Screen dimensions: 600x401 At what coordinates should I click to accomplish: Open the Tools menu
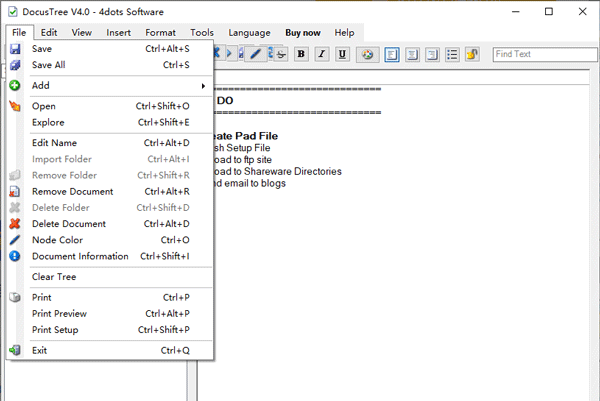[x=202, y=33]
